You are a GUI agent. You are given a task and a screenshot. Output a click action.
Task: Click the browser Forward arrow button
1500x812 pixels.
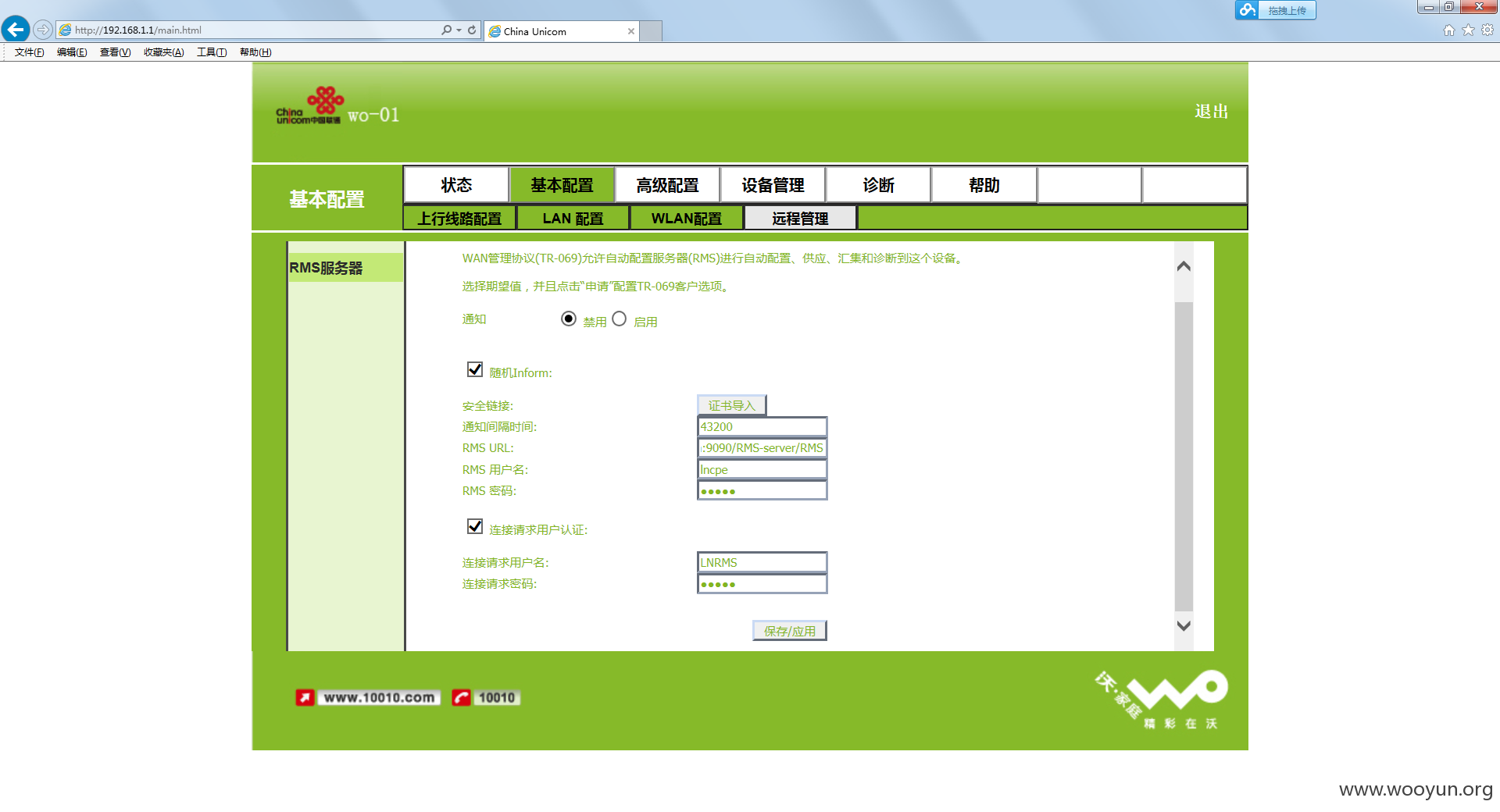43,30
